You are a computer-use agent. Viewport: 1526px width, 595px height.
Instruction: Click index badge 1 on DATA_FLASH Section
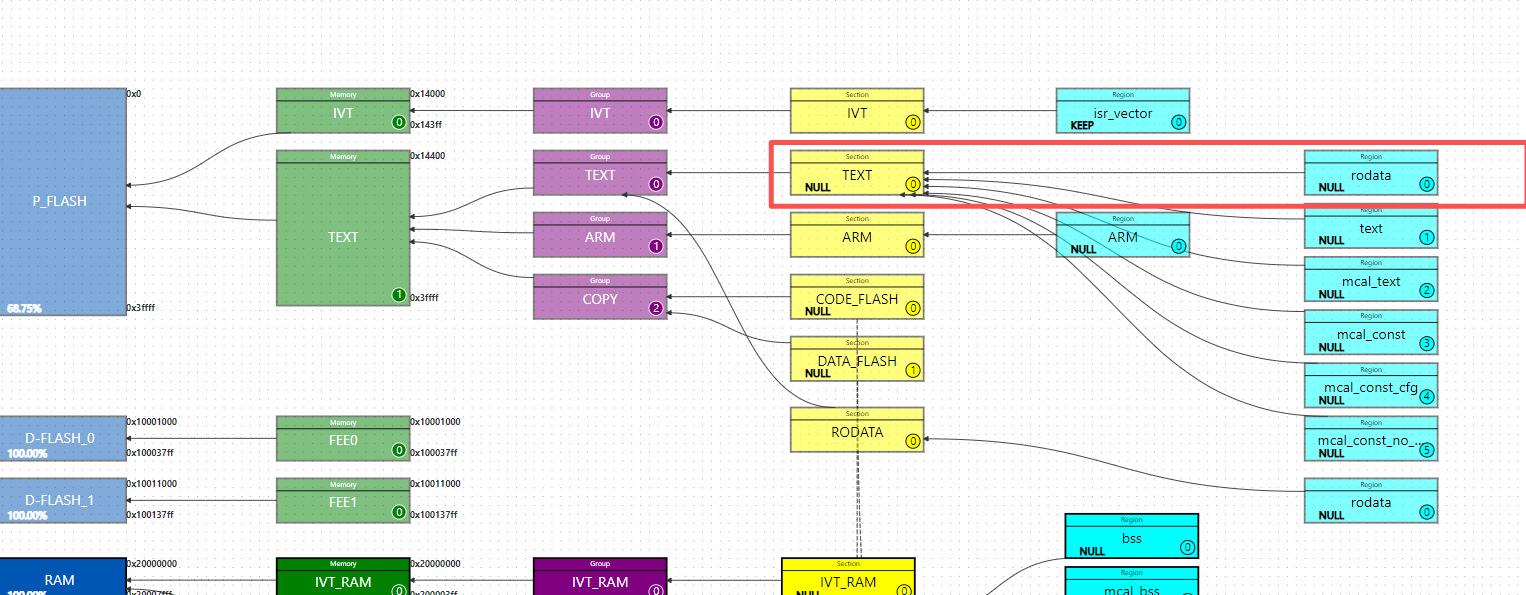tap(913, 370)
